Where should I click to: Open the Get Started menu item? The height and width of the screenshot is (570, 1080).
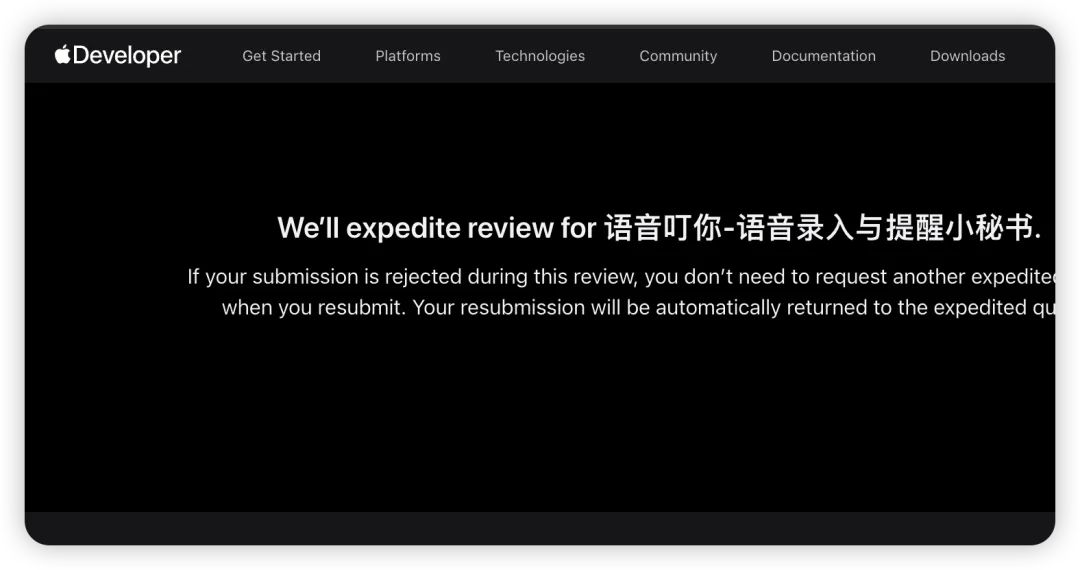pyautogui.click(x=281, y=56)
